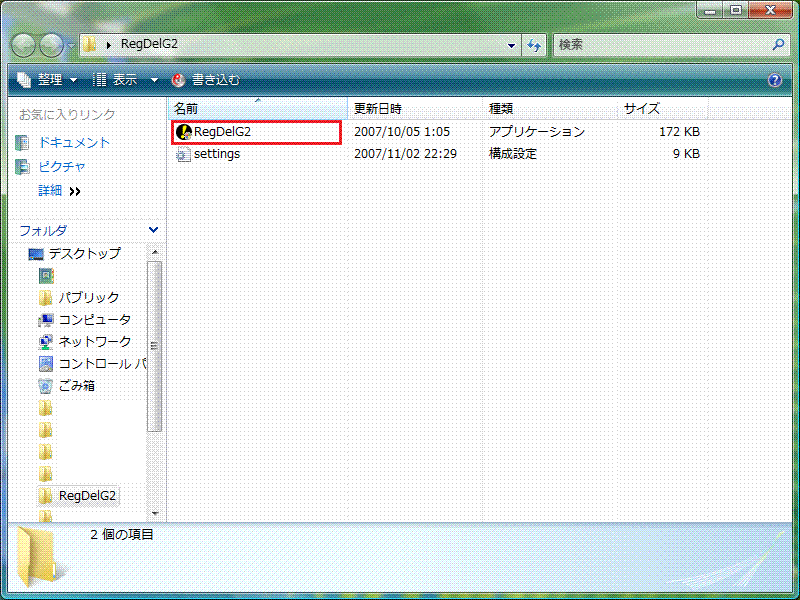Select デスクトップ in the folder tree
The image size is (800, 600).
click(x=85, y=254)
